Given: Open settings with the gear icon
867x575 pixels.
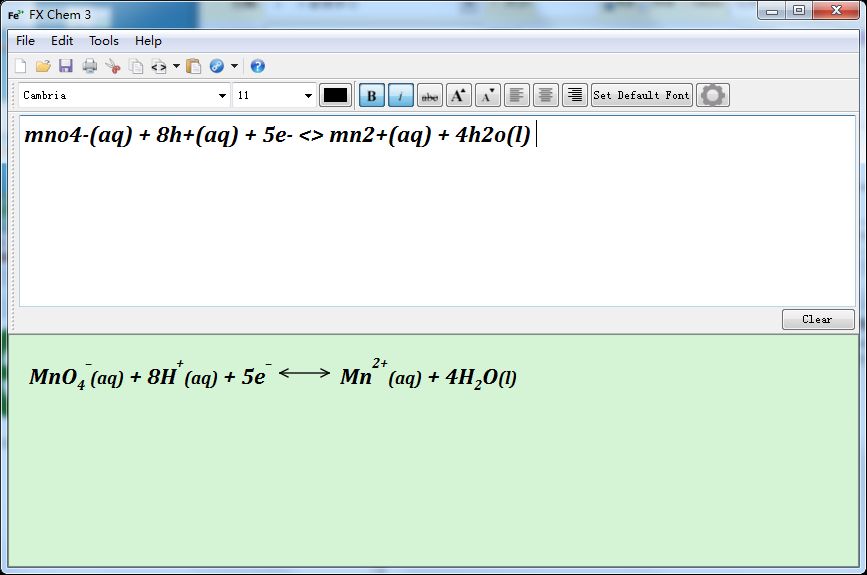Looking at the screenshot, I should (x=713, y=95).
